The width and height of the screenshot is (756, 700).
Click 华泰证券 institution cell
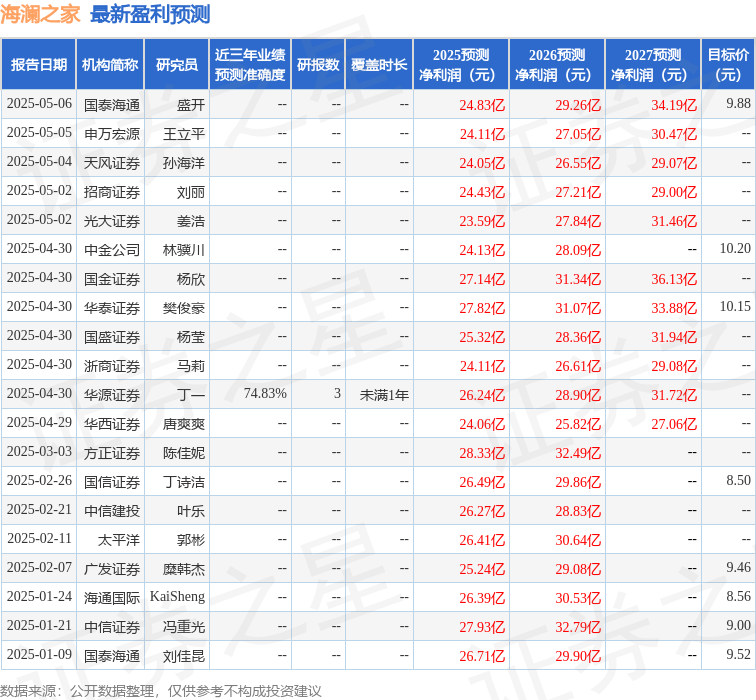coord(112,308)
